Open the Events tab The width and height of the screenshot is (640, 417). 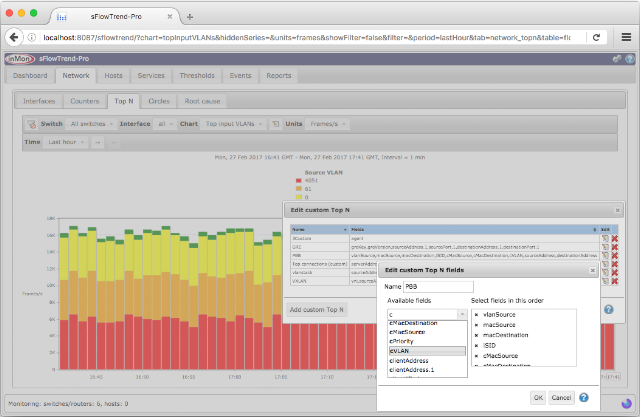pos(240,76)
